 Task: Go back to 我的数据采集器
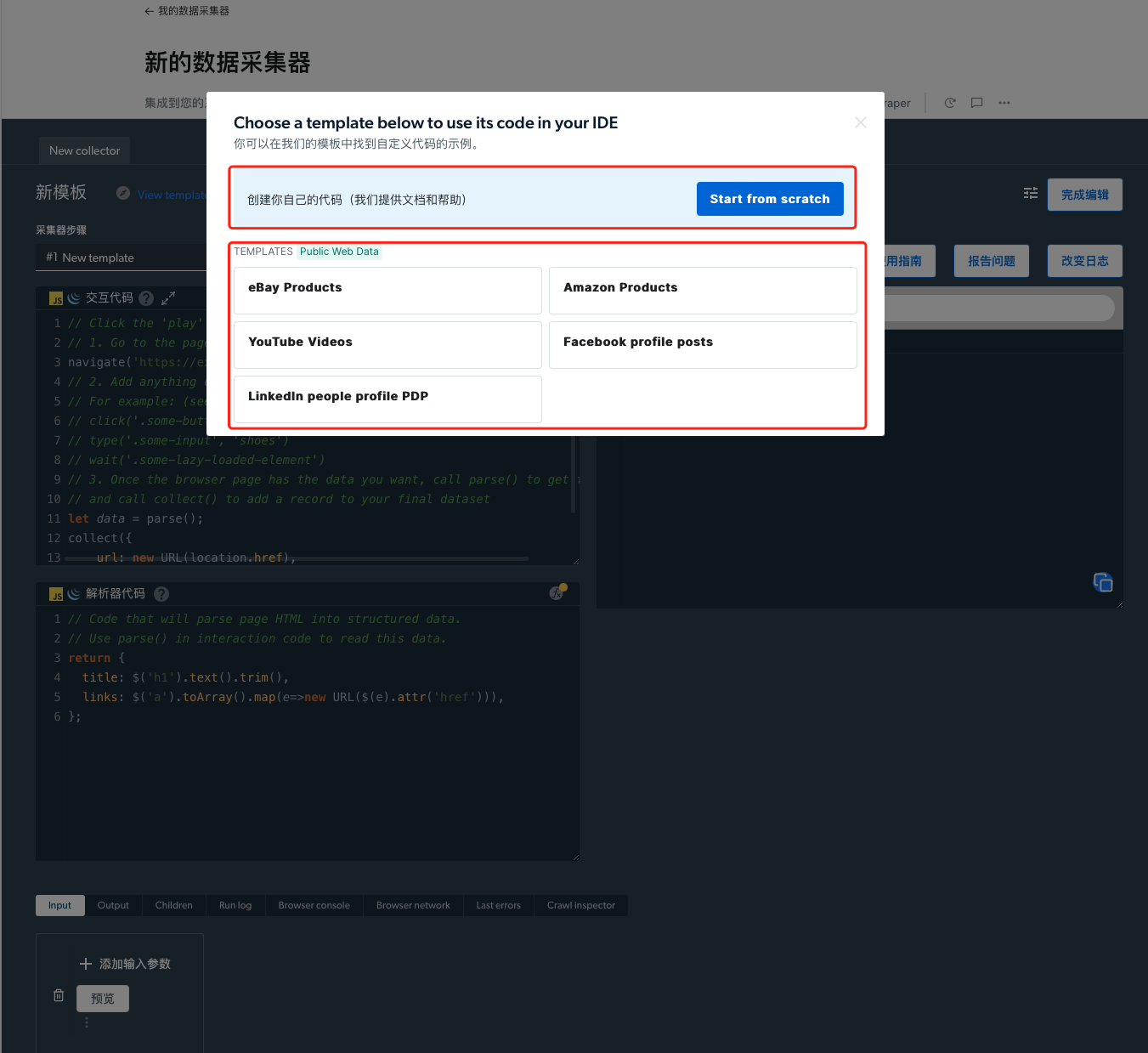[x=187, y=11]
